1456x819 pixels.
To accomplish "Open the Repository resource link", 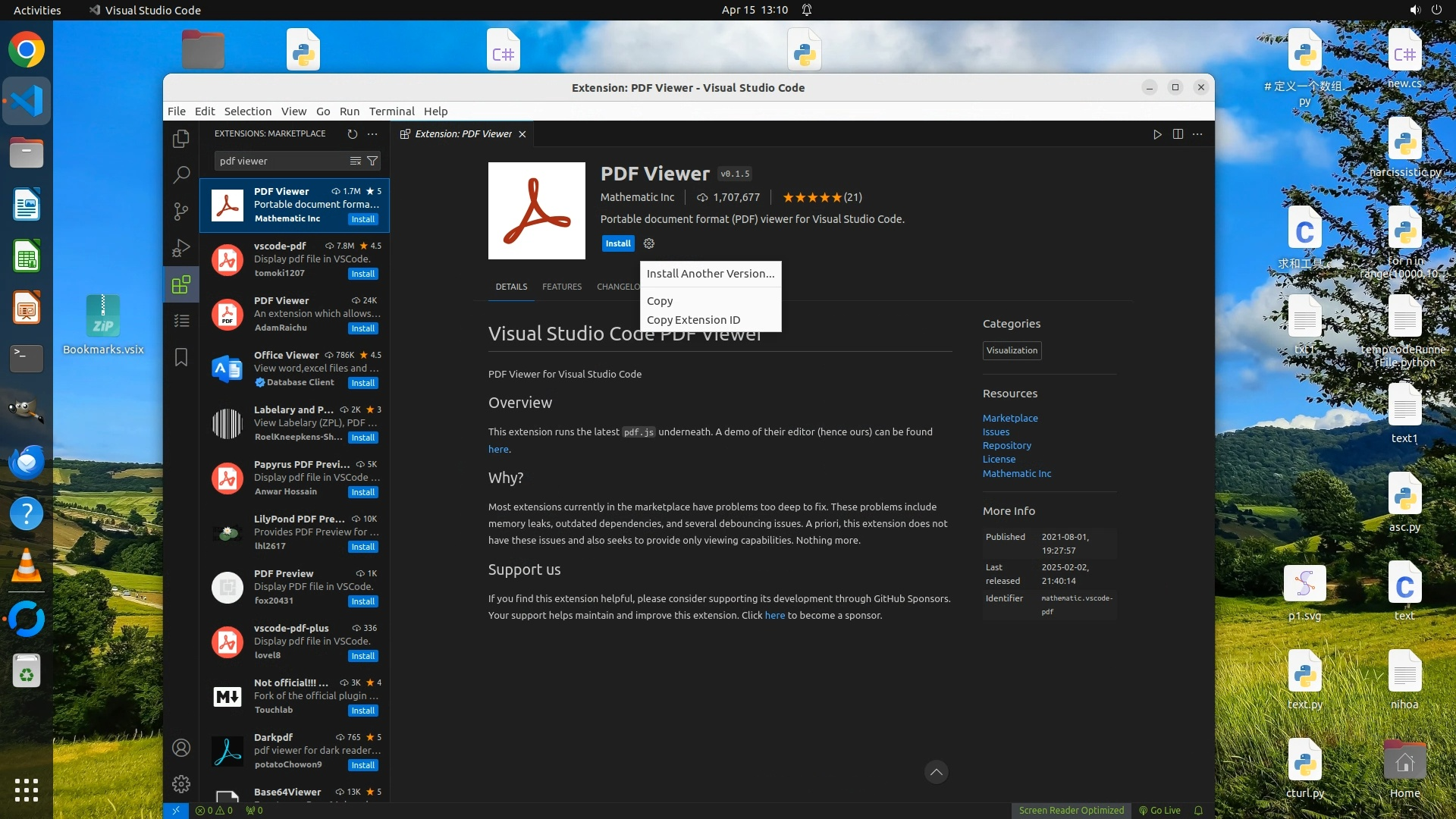I will tap(1006, 445).
